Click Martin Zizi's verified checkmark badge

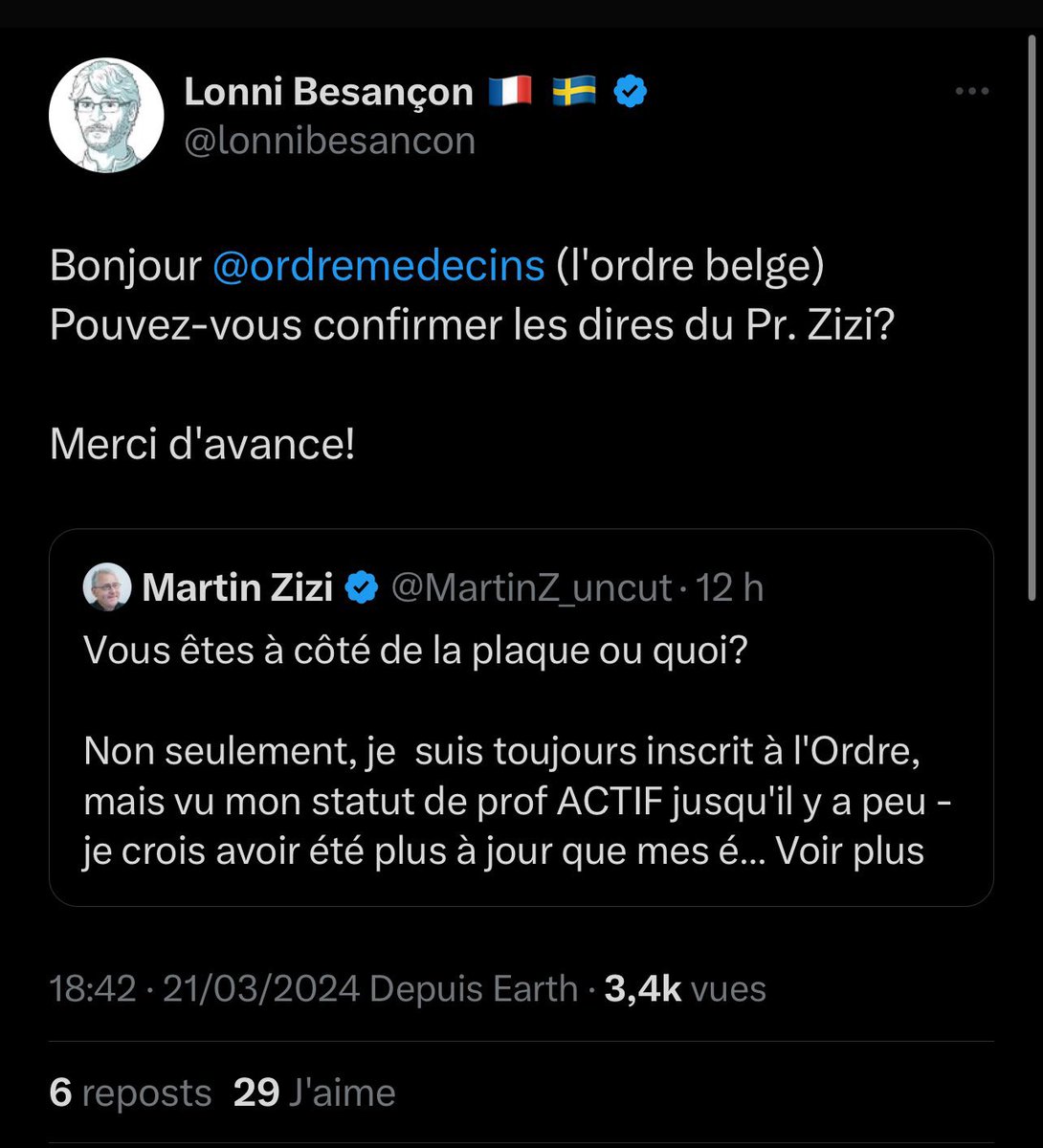(361, 587)
